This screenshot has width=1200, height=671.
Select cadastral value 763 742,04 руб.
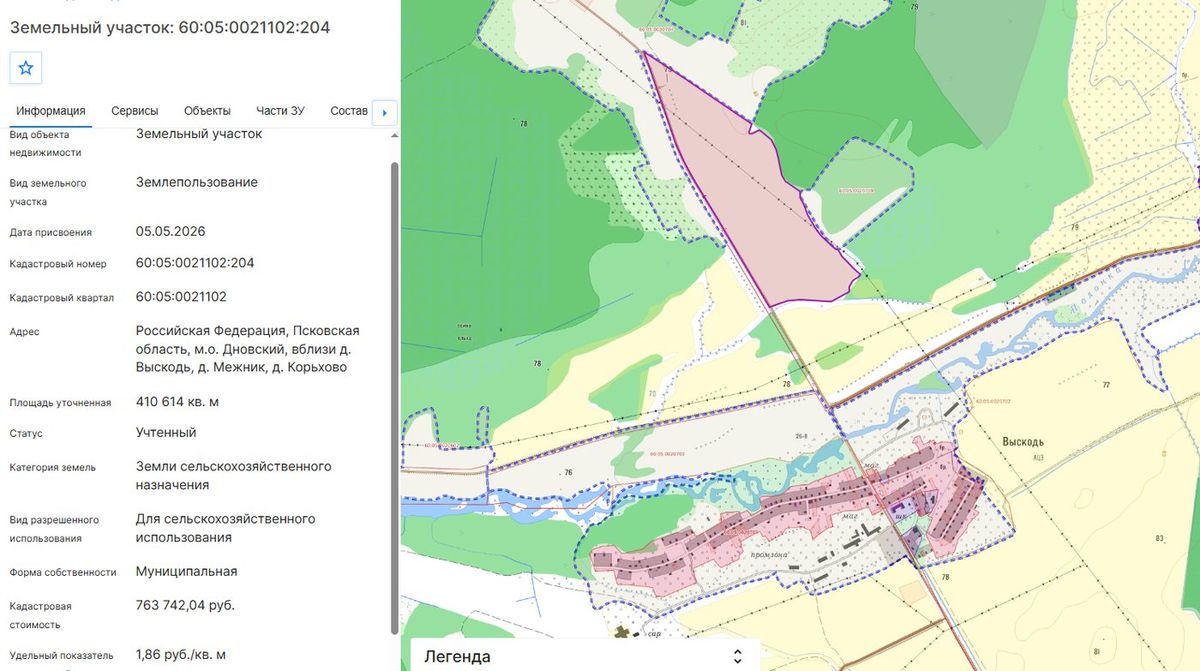tap(186, 605)
